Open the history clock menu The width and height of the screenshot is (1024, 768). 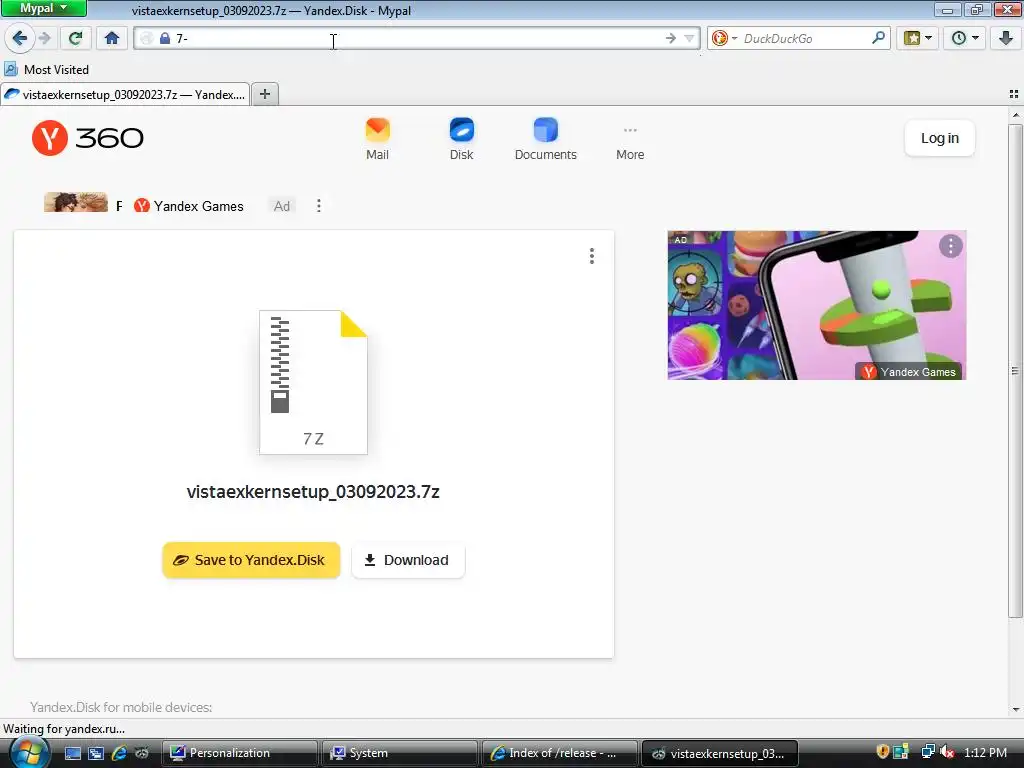tap(965, 39)
